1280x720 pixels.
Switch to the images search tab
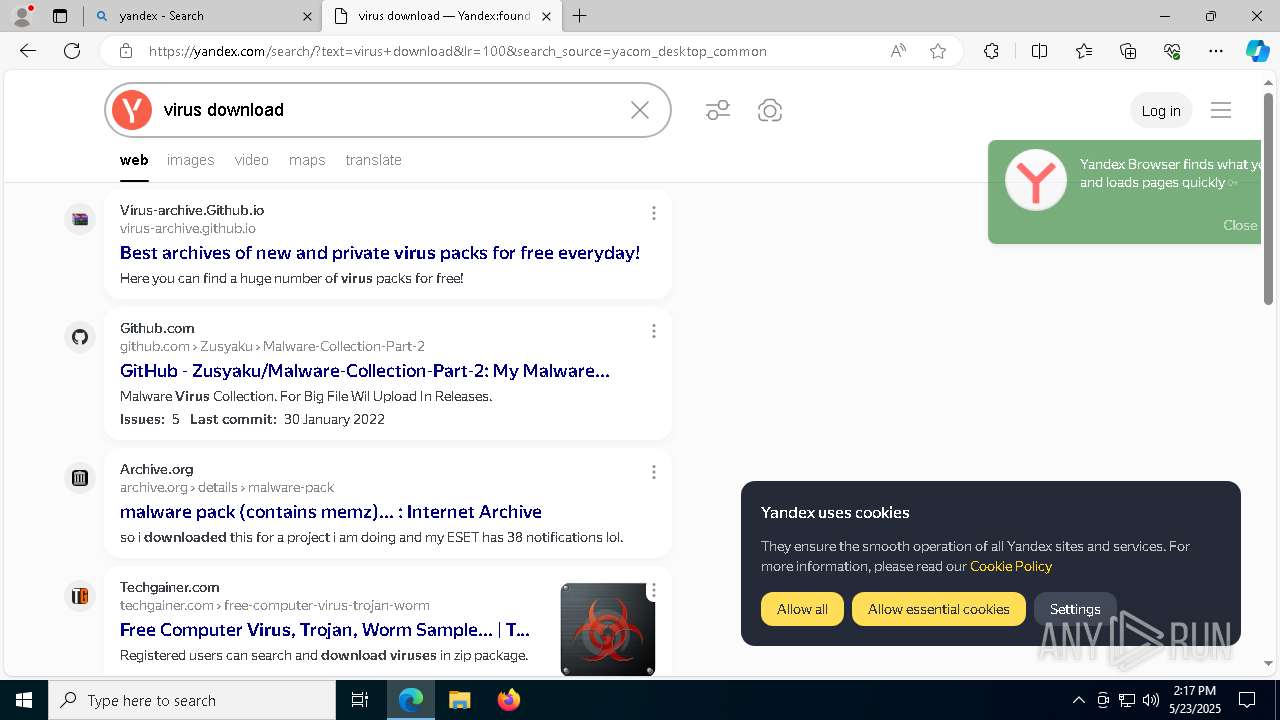coord(191,160)
